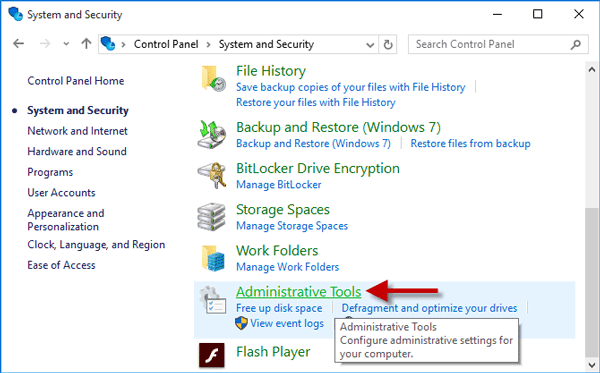Open the File History heading

271,71
